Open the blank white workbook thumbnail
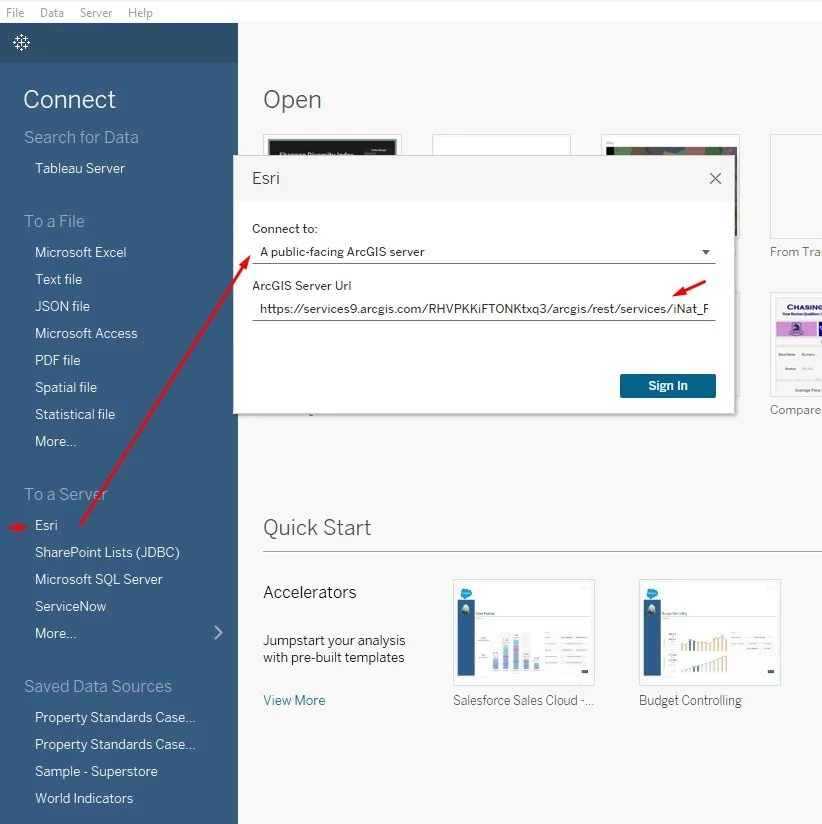 click(501, 145)
